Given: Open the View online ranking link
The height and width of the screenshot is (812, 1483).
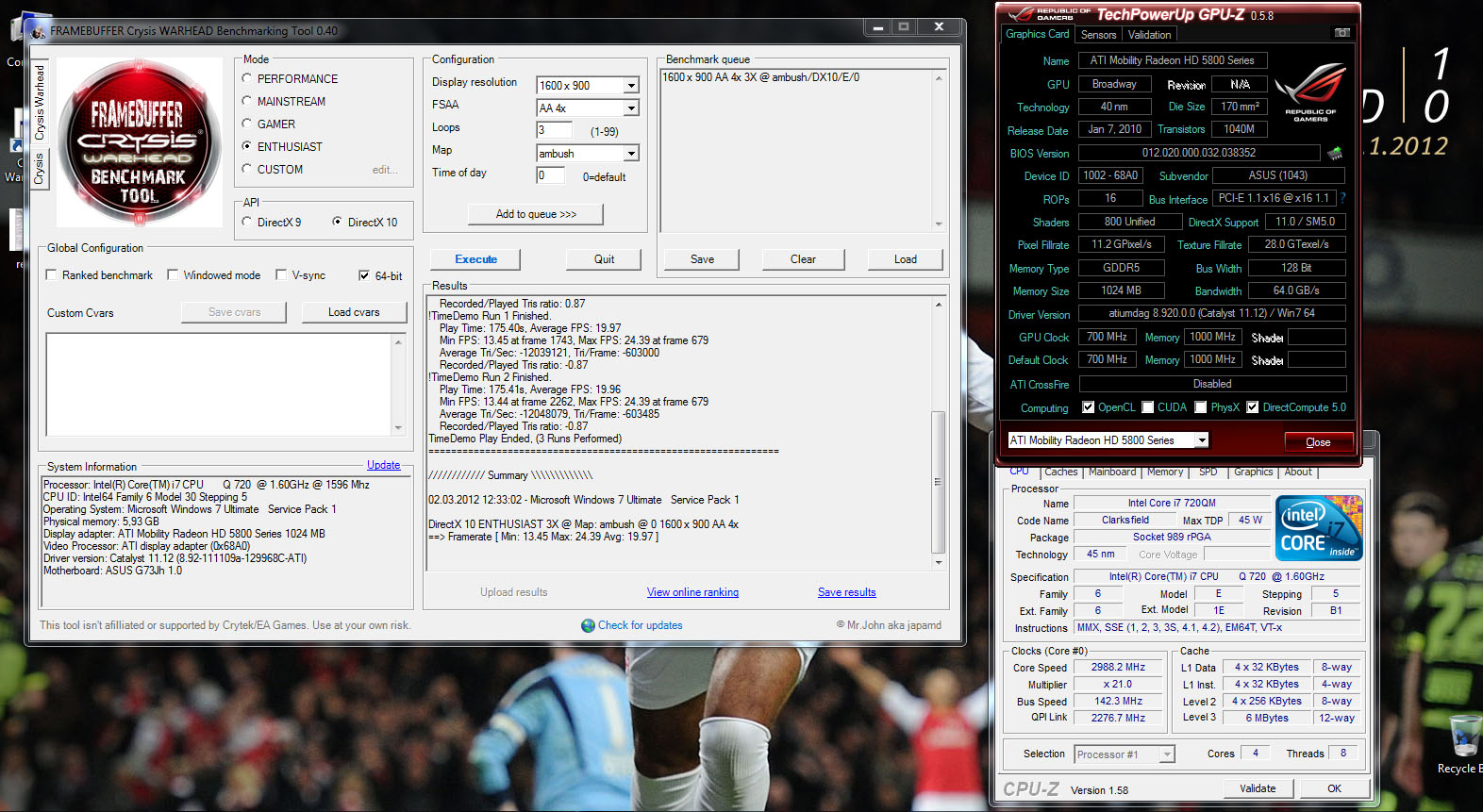Looking at the screenshot, I should point(692,592).
